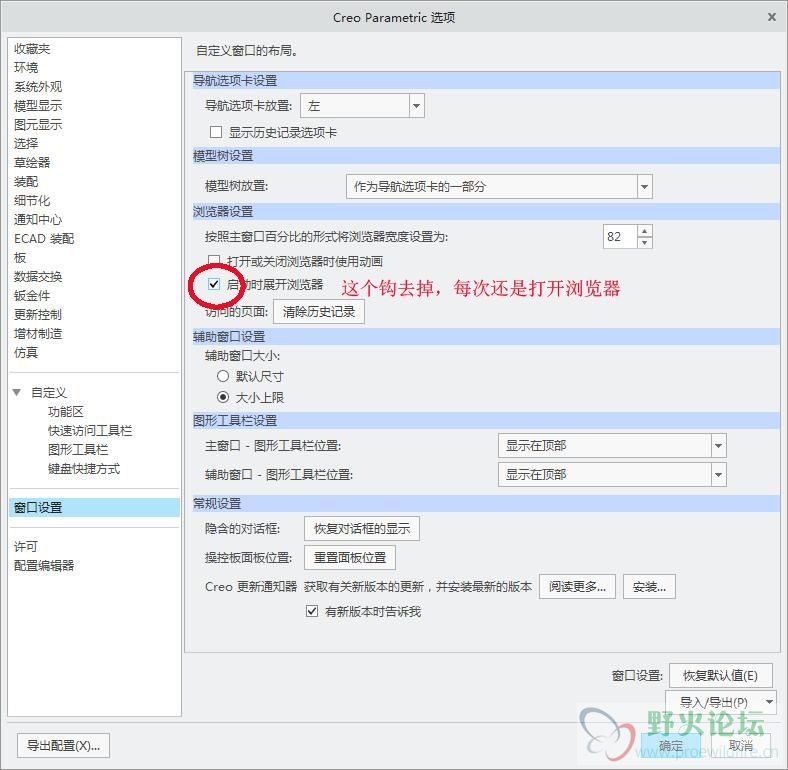Open the 许可 page
Image resolution: width=788 pixels, height=770 pixels.
tap(26, 546)
